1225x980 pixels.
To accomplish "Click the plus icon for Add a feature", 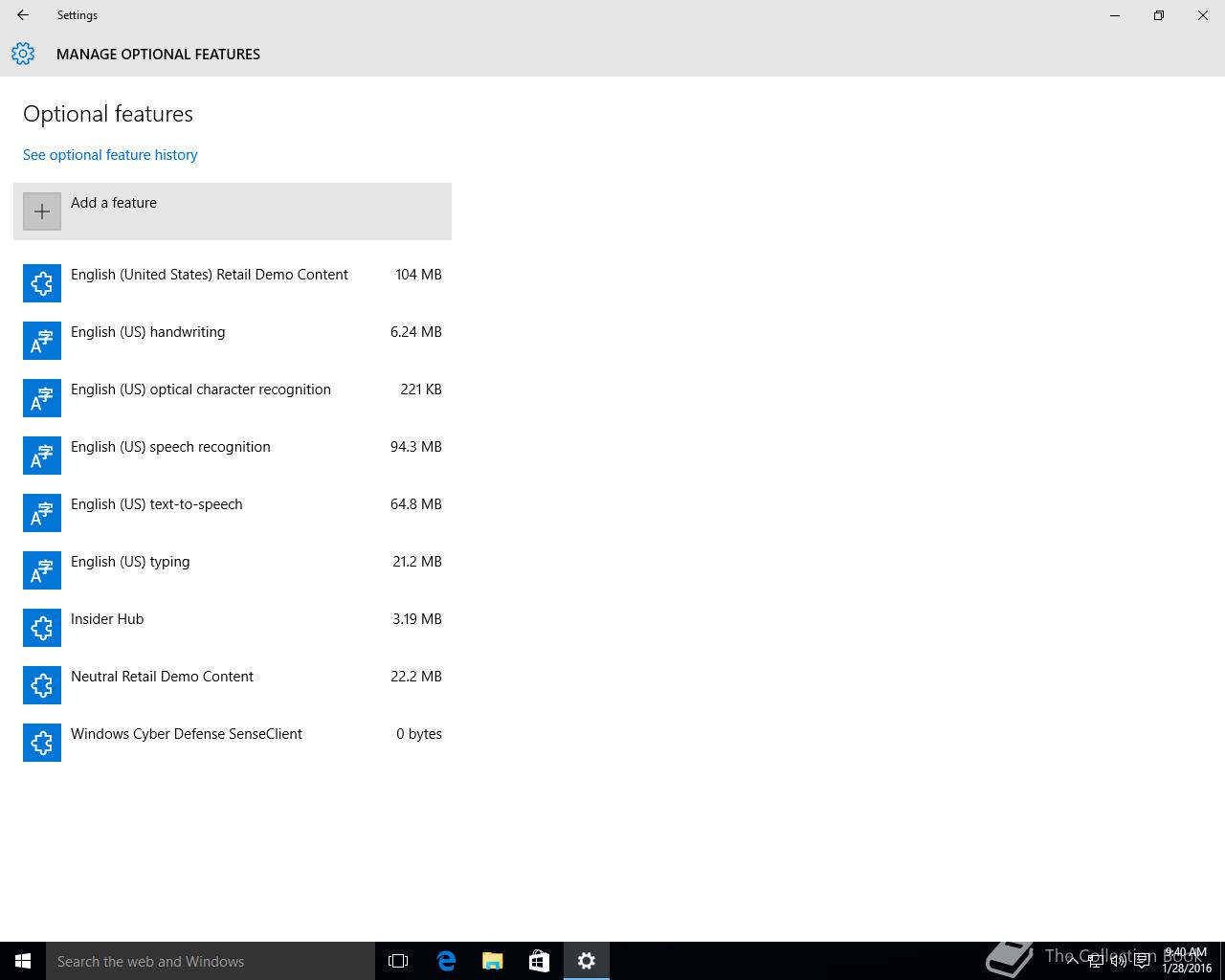I will pyautogui.click(x=42, y=212).
